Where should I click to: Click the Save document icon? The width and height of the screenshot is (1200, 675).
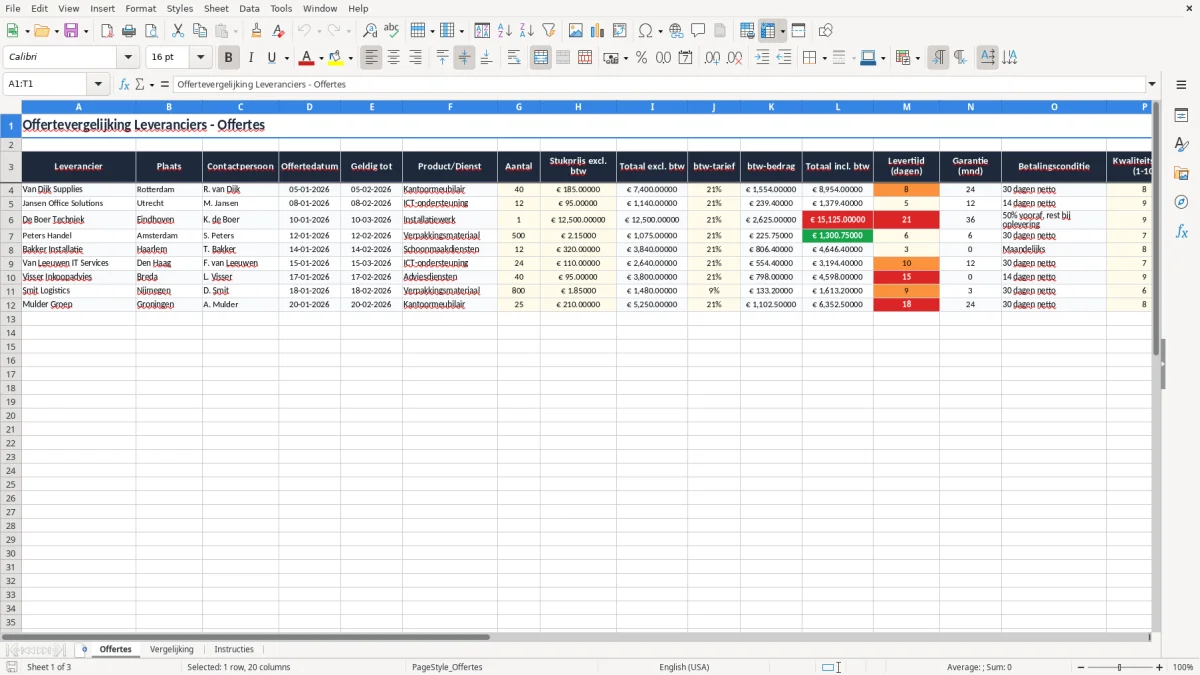tap(71, 31)
